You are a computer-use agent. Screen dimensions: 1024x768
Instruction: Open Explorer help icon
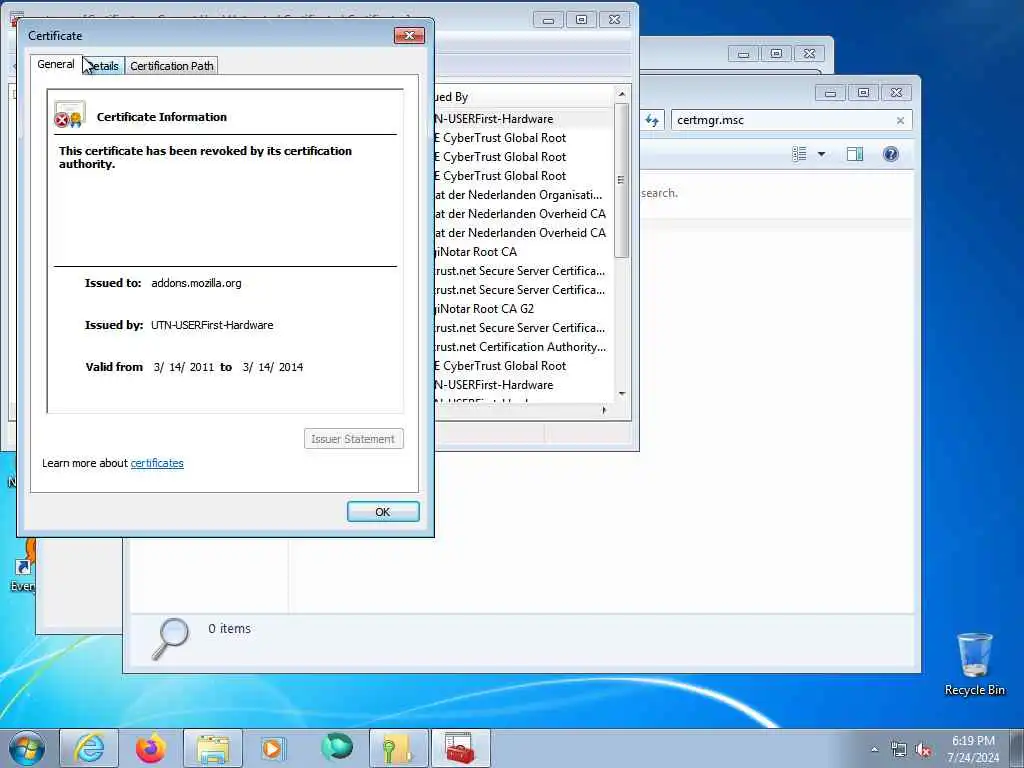click(890, 154)
